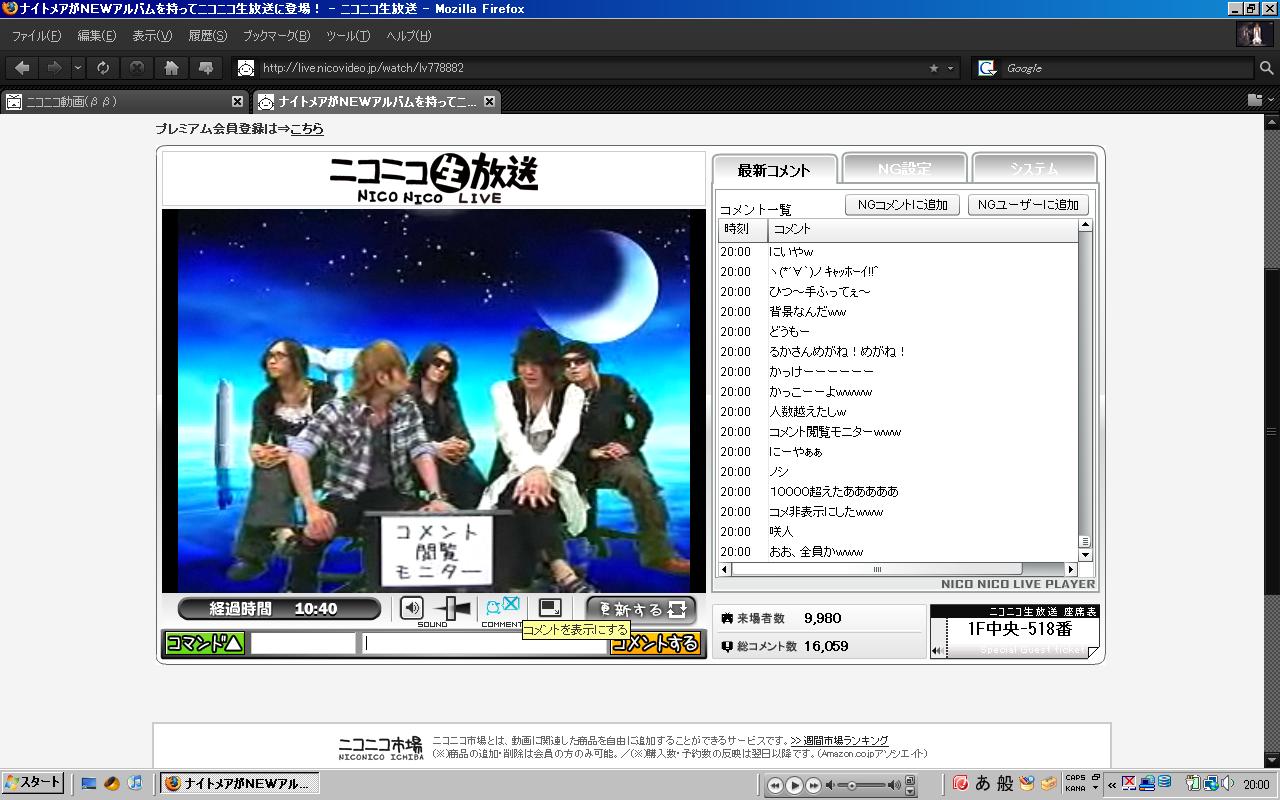The width and height of the screenshot is (1280, 800).
Task: Focus the Google search box
Action: tap(1128, 68)
